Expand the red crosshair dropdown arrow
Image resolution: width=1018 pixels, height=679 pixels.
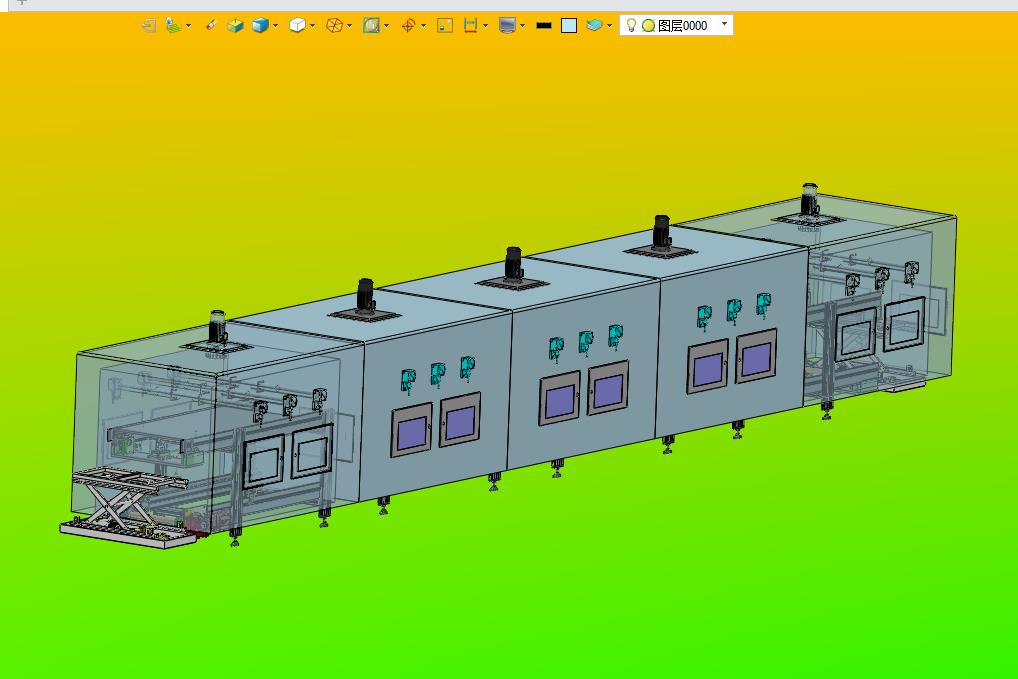pos(423,26)
